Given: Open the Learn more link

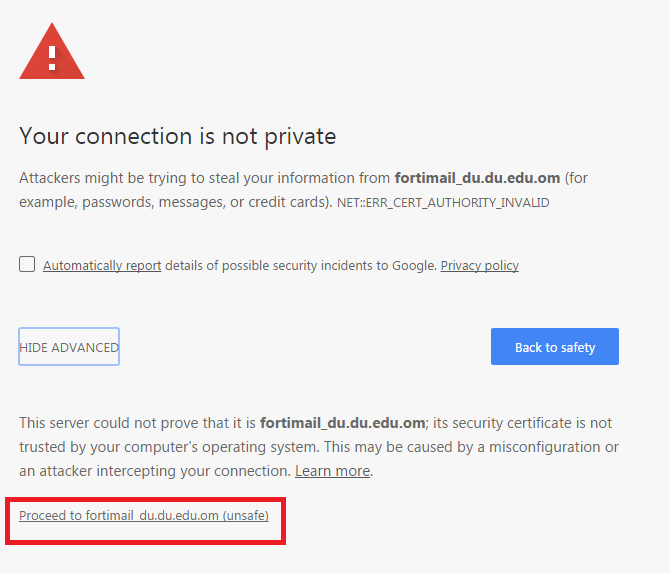Looking at the screenshot, I should click(332, 471).
